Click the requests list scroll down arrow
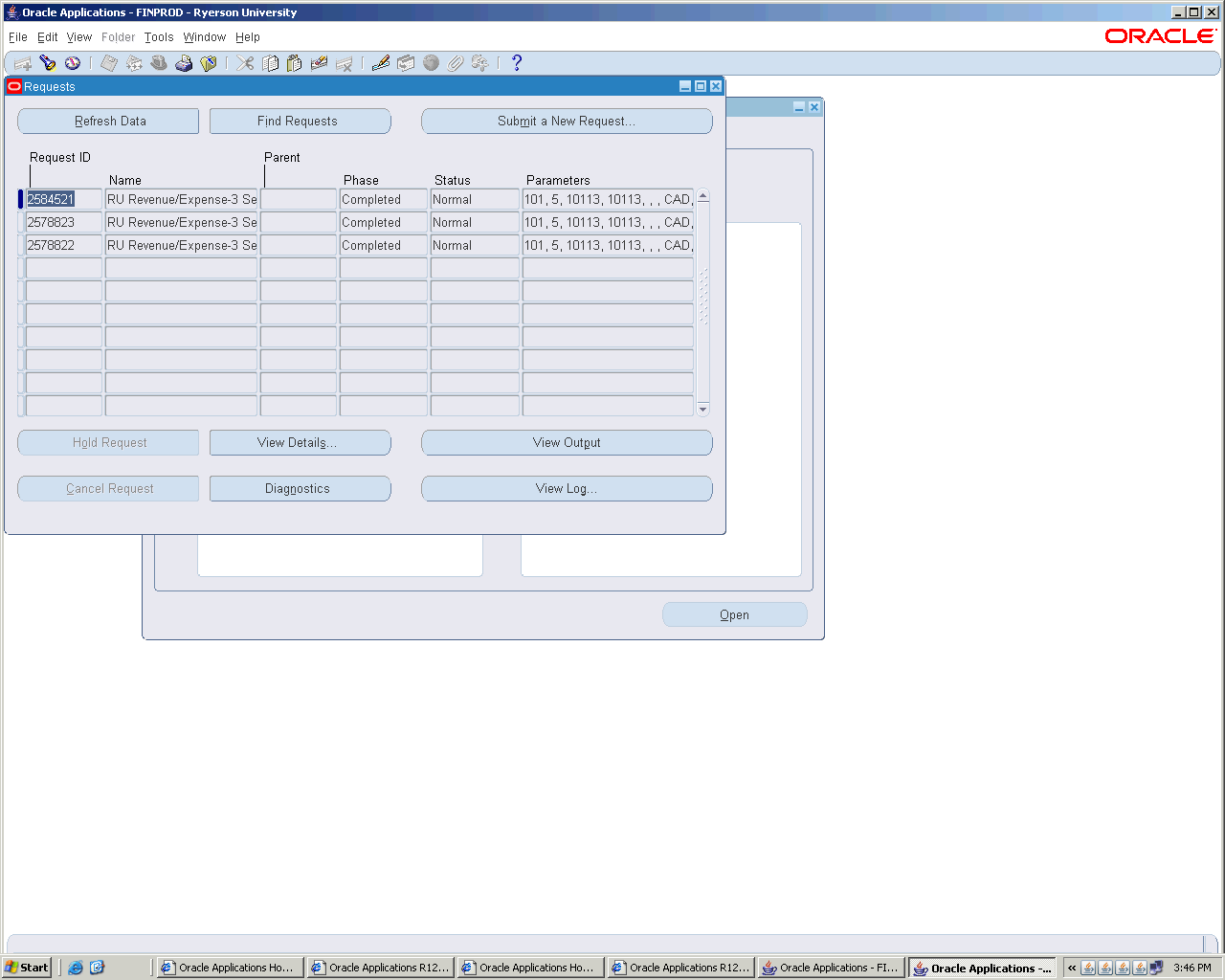The width and height of the screenshot is (1225, 980). click(703, 410)
